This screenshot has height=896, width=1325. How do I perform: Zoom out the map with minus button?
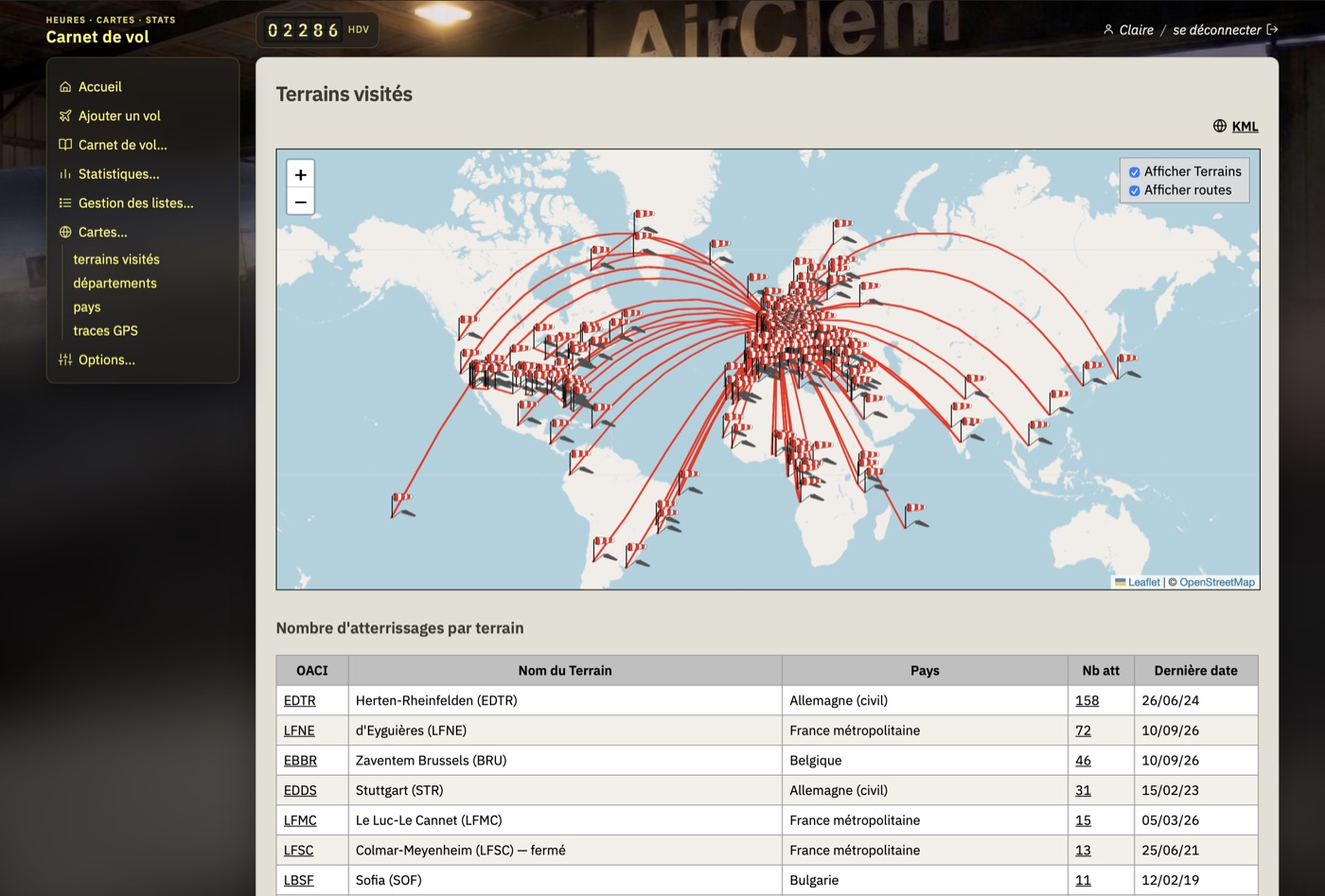[300, 202]
